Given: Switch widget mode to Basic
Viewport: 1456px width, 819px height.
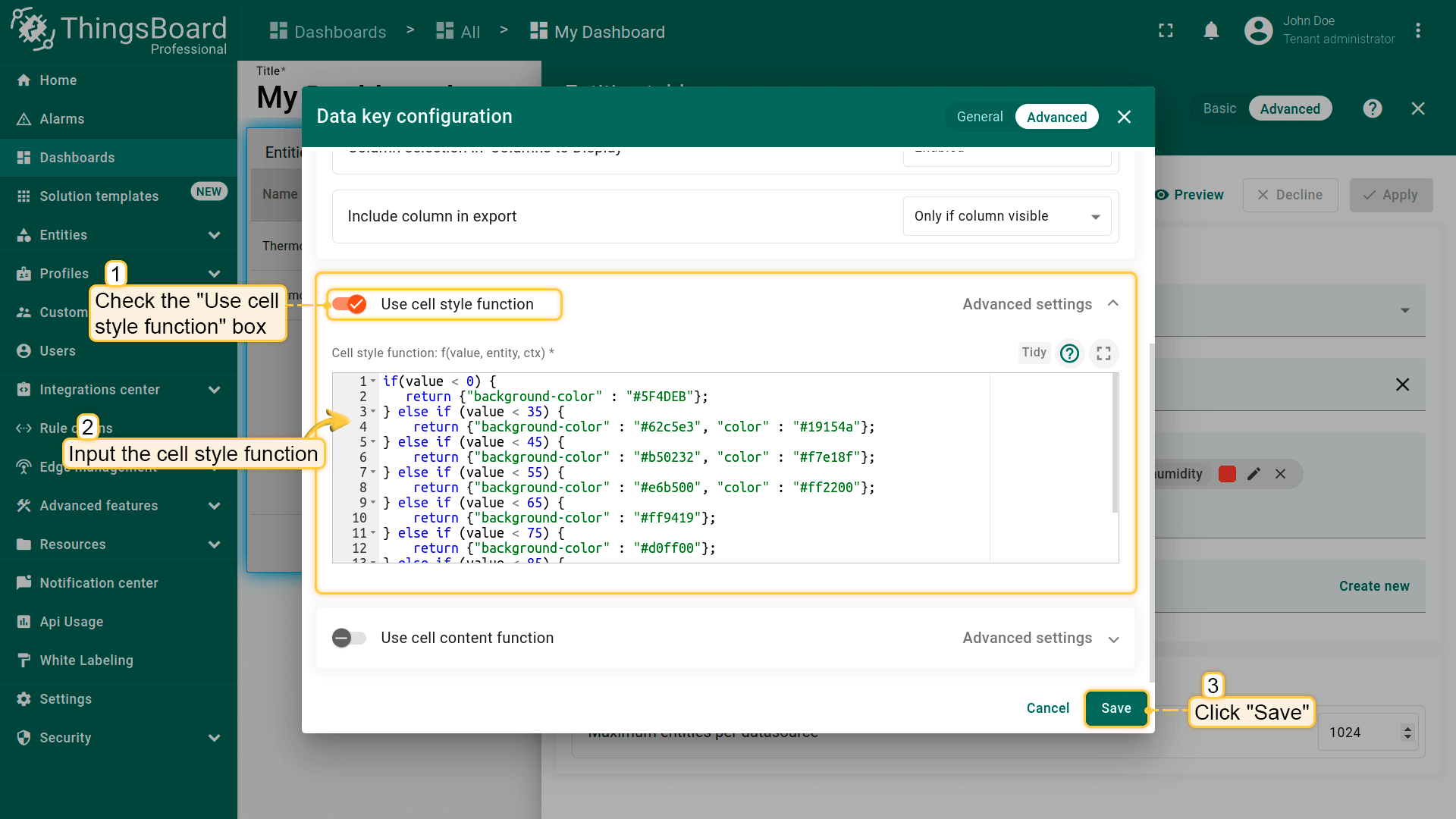Looking at the screenshot, I should [1219, 108].
